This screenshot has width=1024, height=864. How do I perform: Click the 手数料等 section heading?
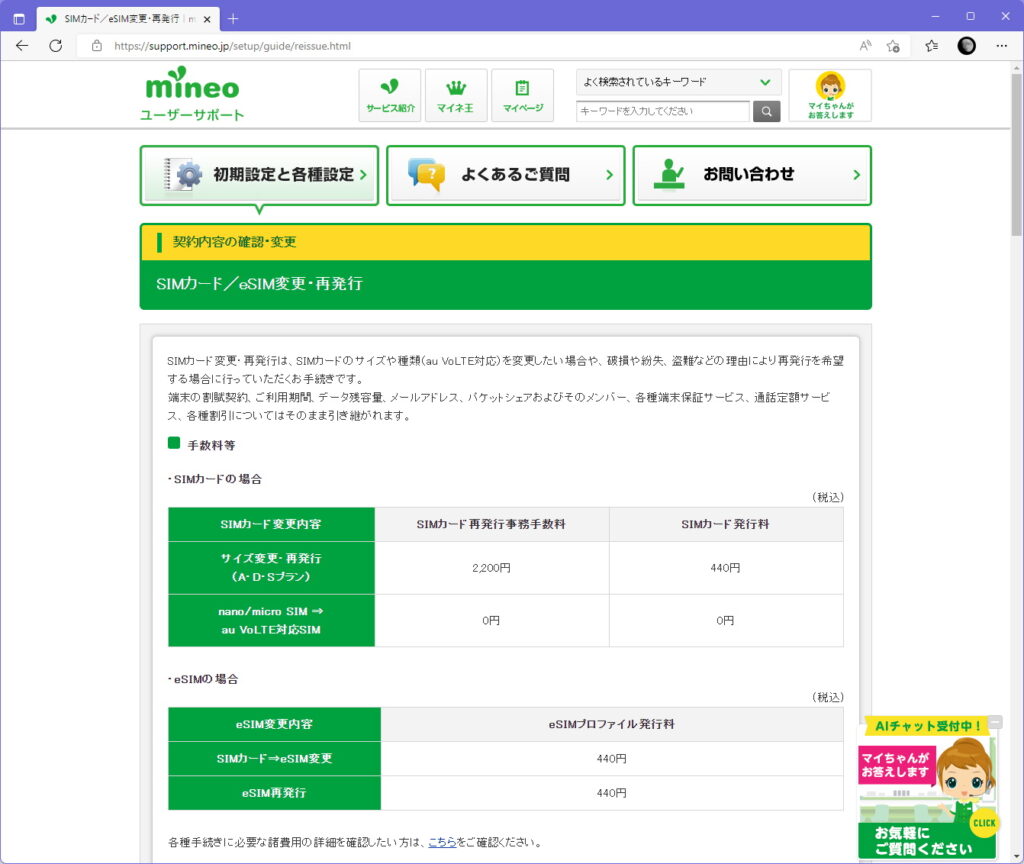point(211,445)
